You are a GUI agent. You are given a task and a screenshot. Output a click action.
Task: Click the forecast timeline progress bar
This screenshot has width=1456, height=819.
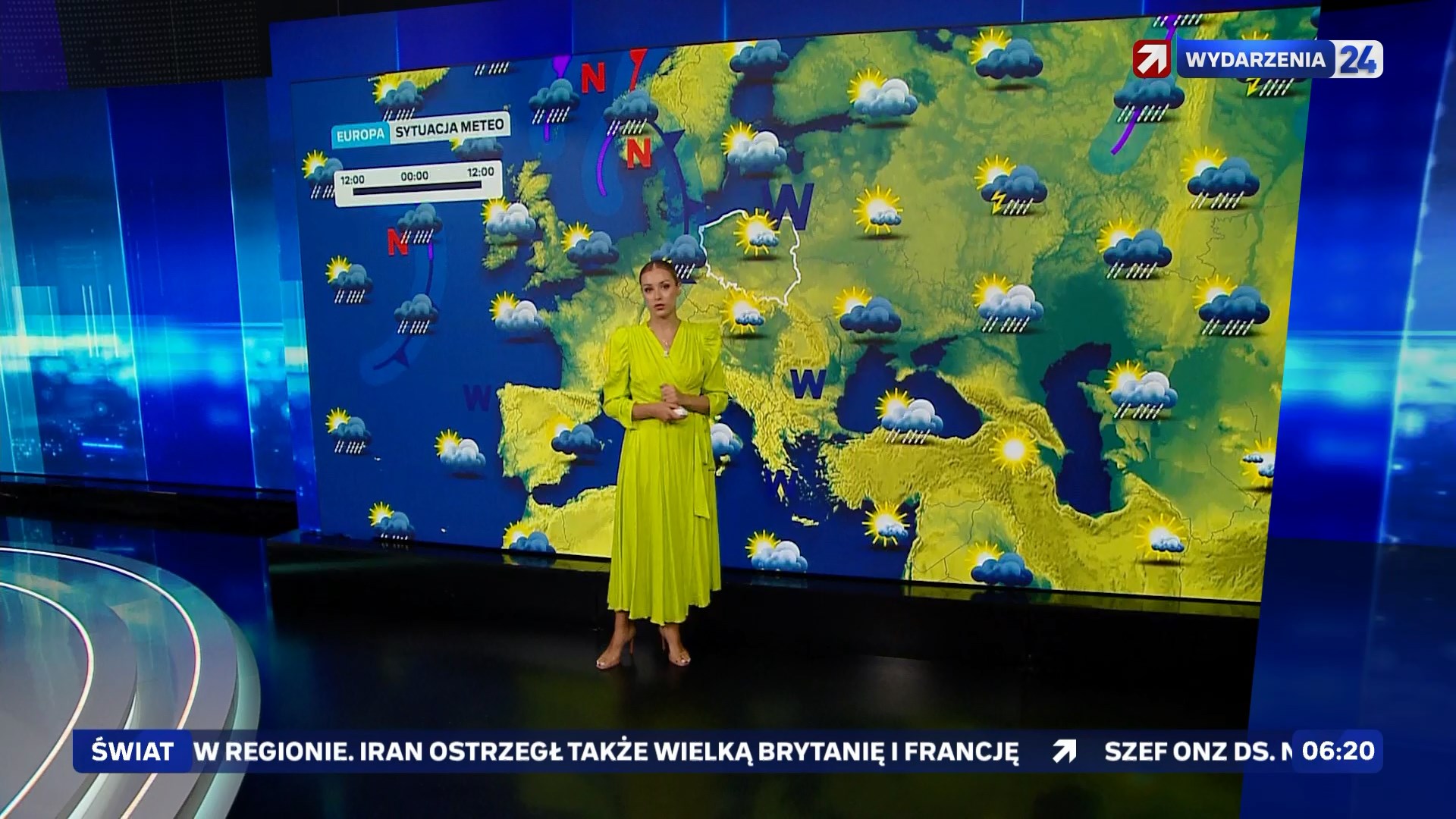418,188
